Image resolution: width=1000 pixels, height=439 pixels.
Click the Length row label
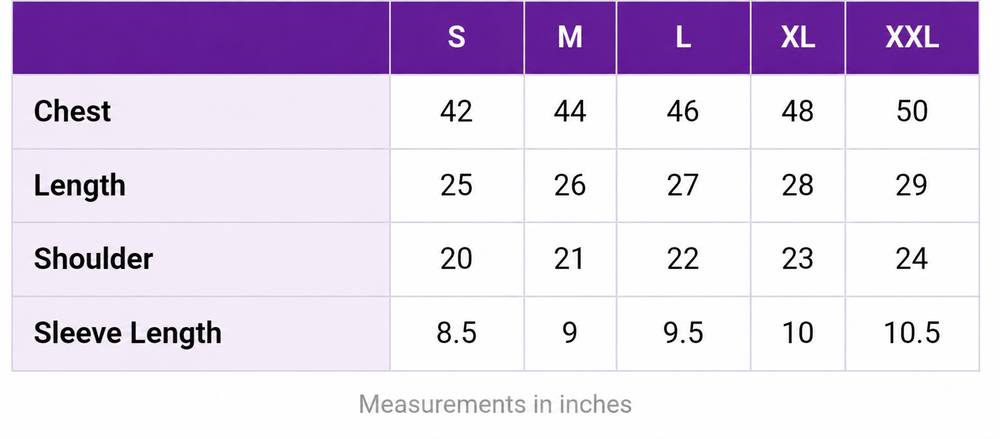[x=80, y=186]
